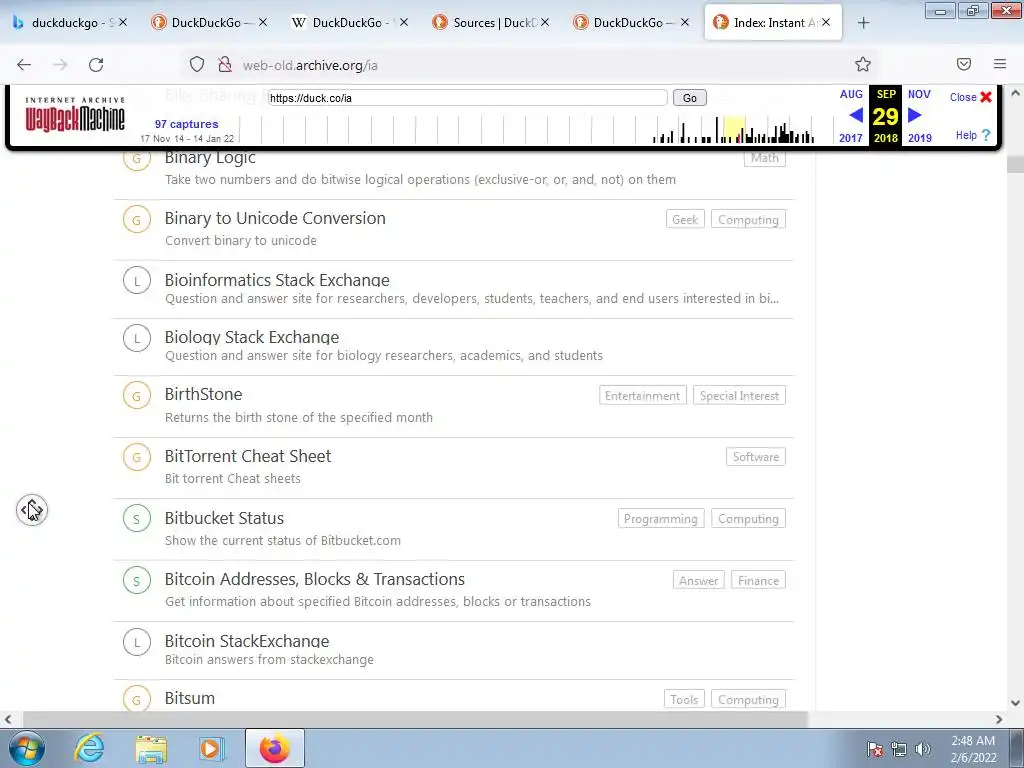Close the Wayback toolbar with red X
This screenshot has height=768, width=1024.
tap(985, 97)
